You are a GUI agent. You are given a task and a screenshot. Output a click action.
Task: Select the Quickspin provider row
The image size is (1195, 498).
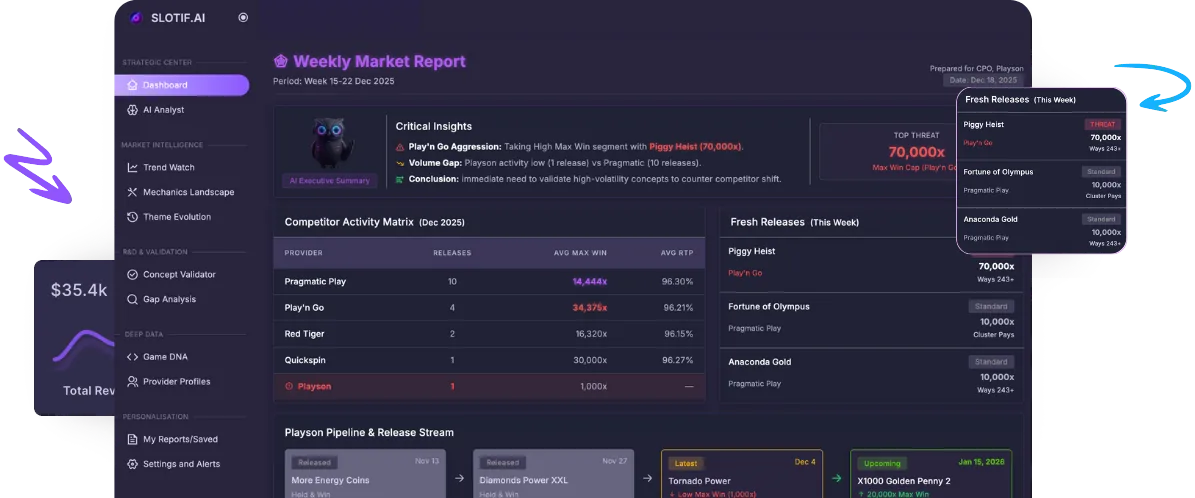pyautogui.click(x=489, y=360)
